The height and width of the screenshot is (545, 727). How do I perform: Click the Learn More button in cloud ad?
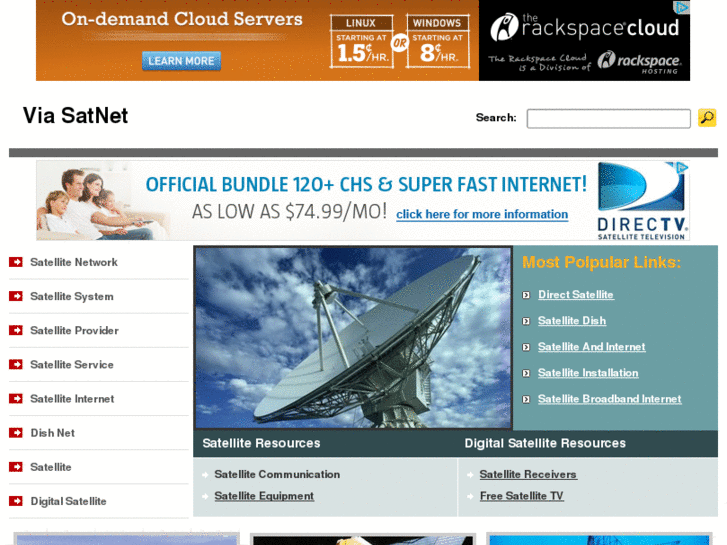(x=181, y=61)
